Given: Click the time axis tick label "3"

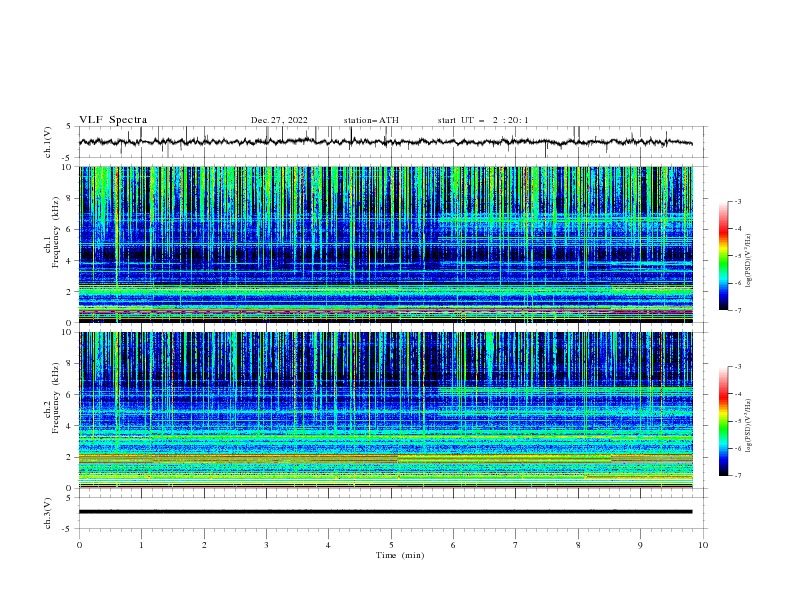Looking at the screenshot, I should [266, 545].
